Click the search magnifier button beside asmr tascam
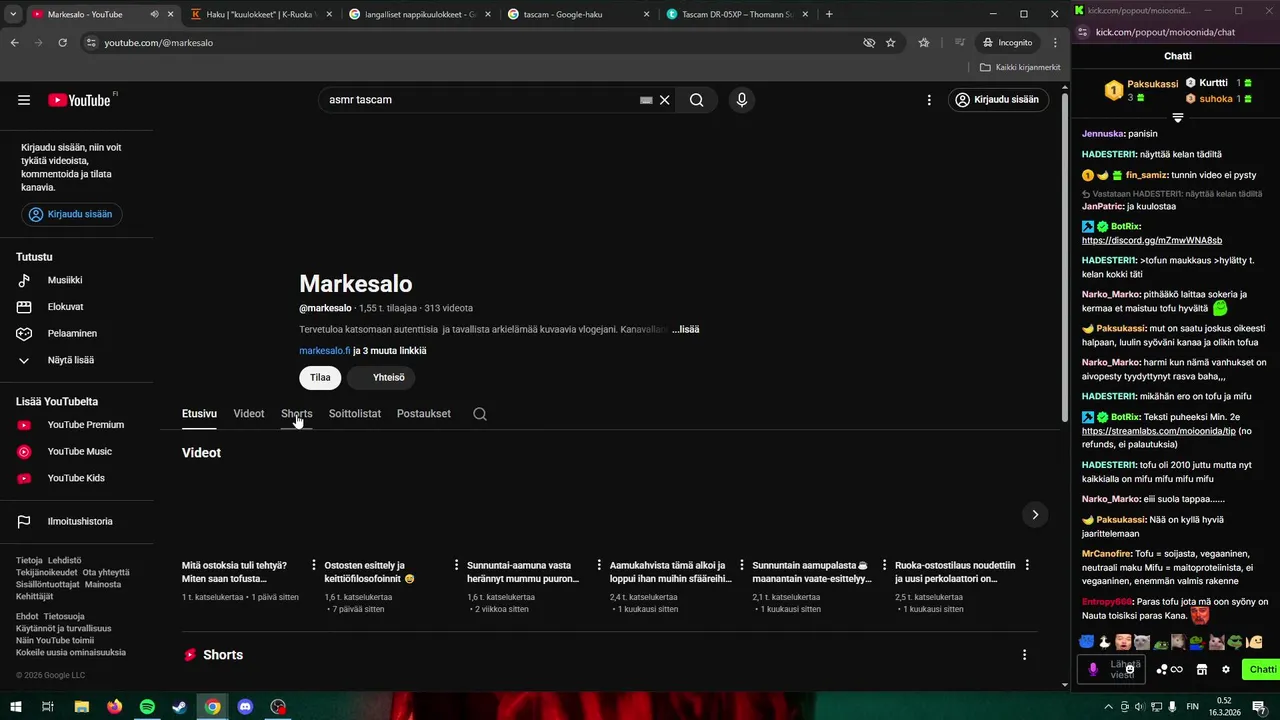Viewport: 1280px width, 720px height. (x=696, y=100)
